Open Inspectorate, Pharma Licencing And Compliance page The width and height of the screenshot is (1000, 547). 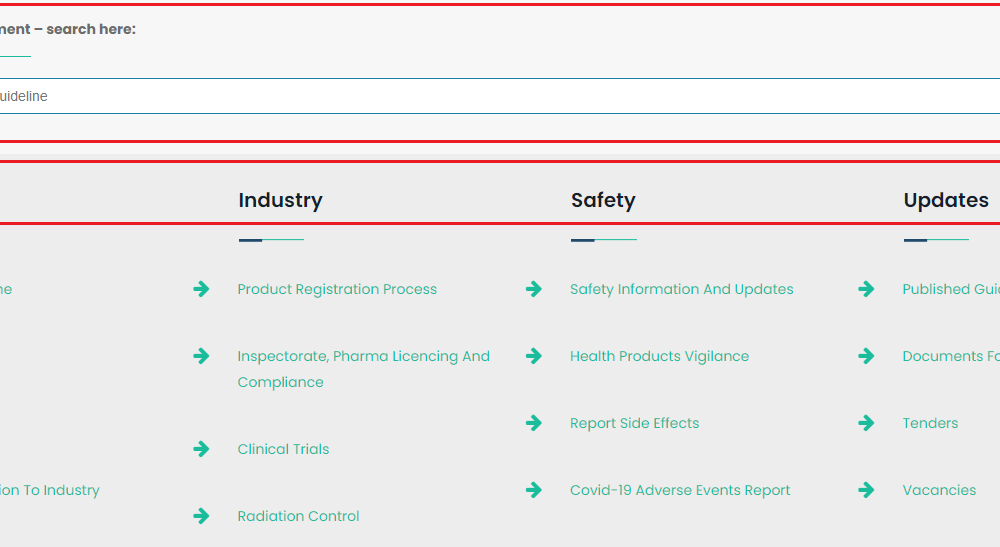[363, 357]
